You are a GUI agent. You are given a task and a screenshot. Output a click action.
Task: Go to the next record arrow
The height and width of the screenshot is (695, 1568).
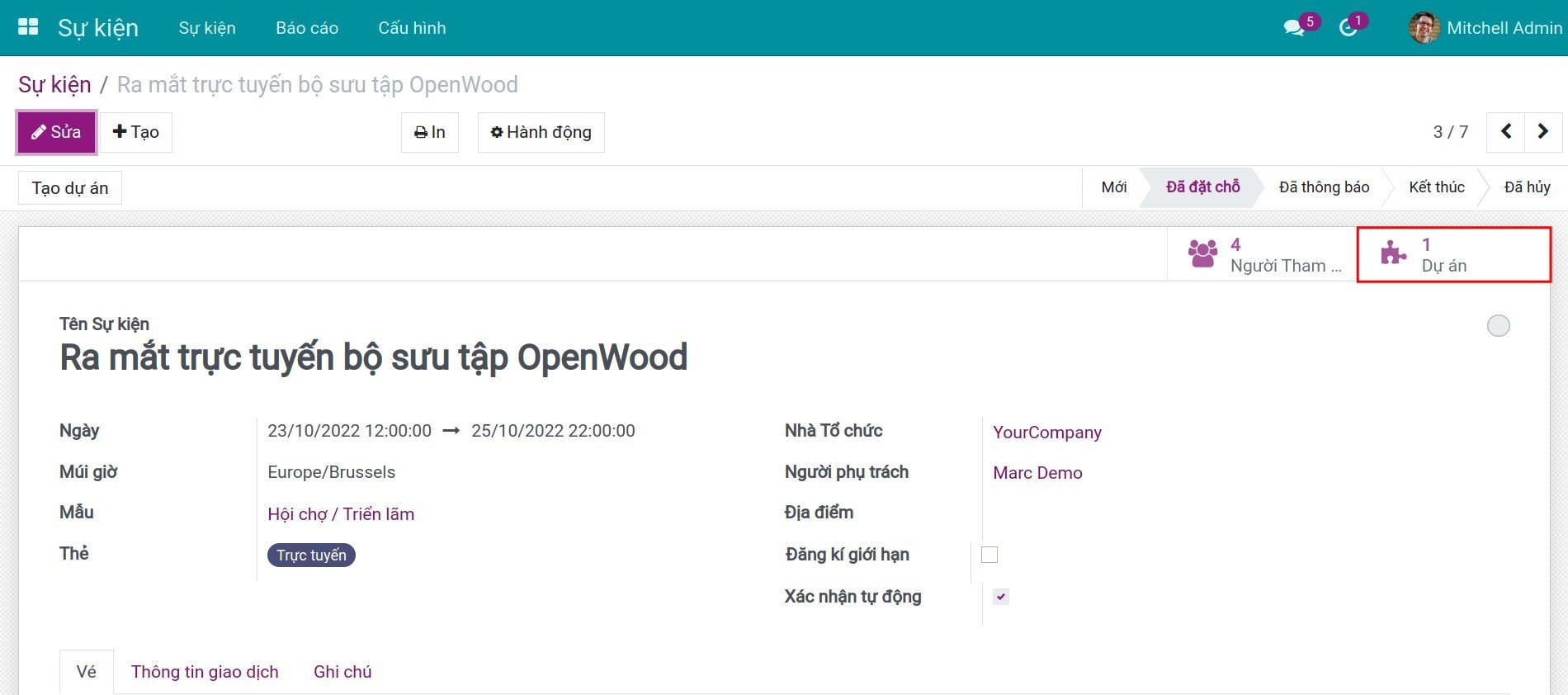[x=1542, y=132]
